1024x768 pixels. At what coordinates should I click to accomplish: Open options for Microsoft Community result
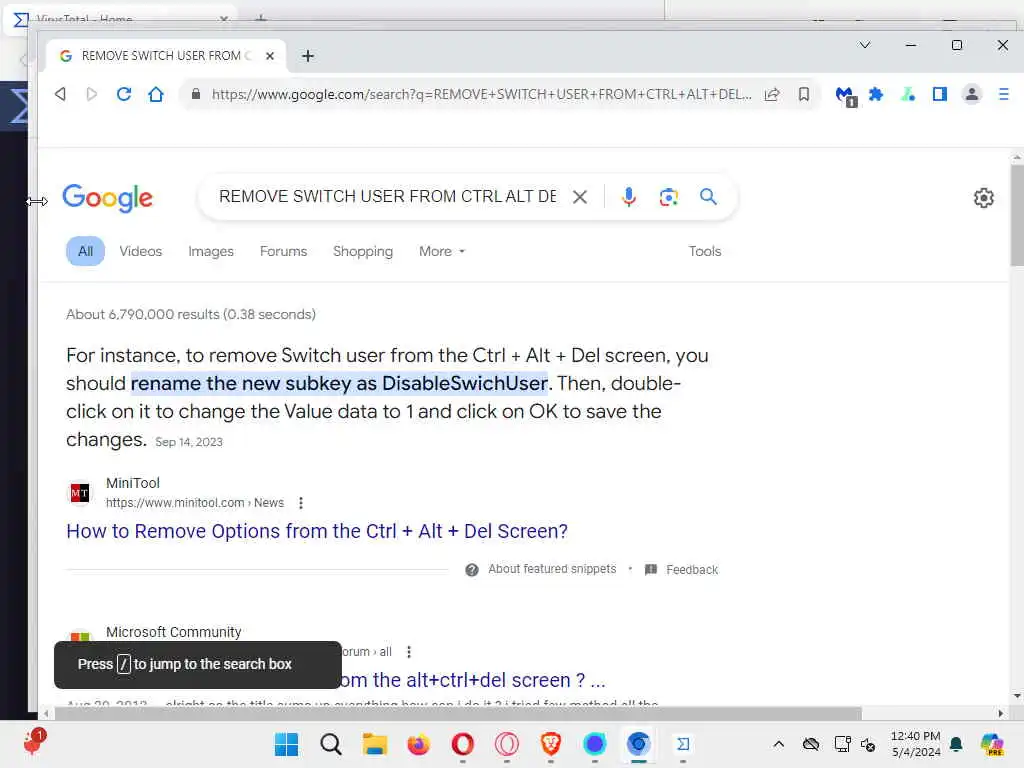click(x=409, y=652)
